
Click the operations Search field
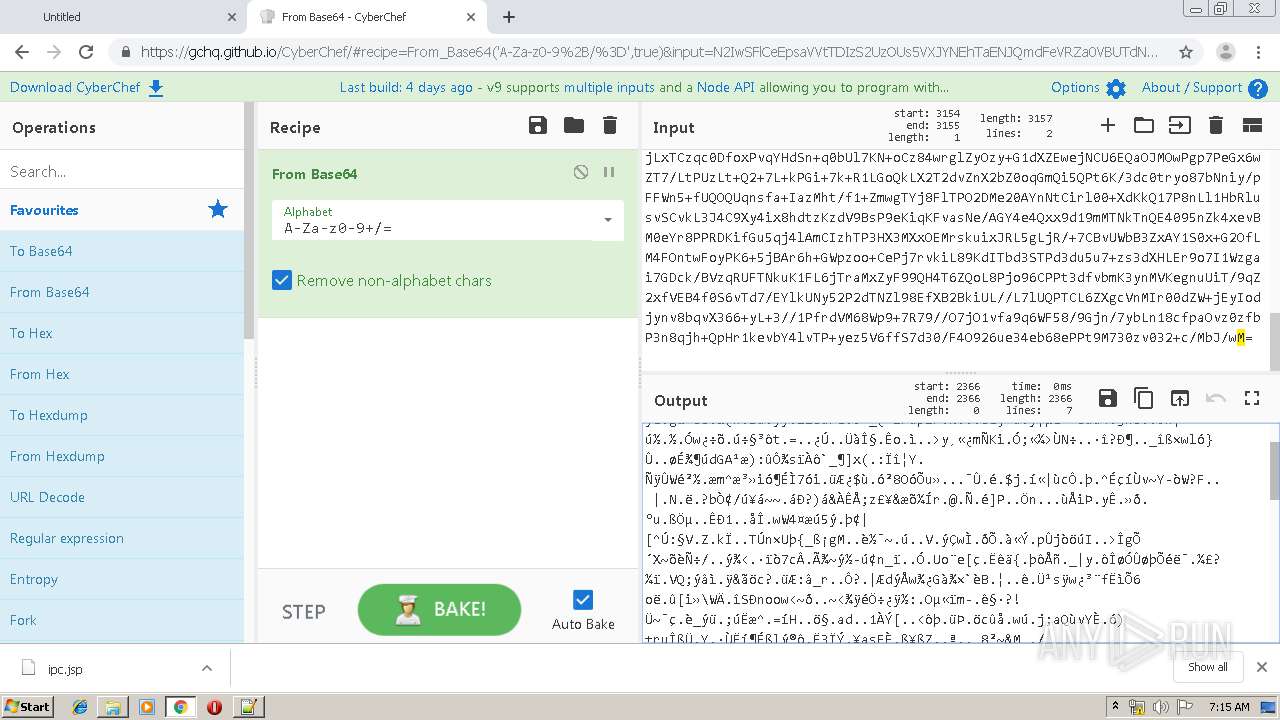point(121,171)
